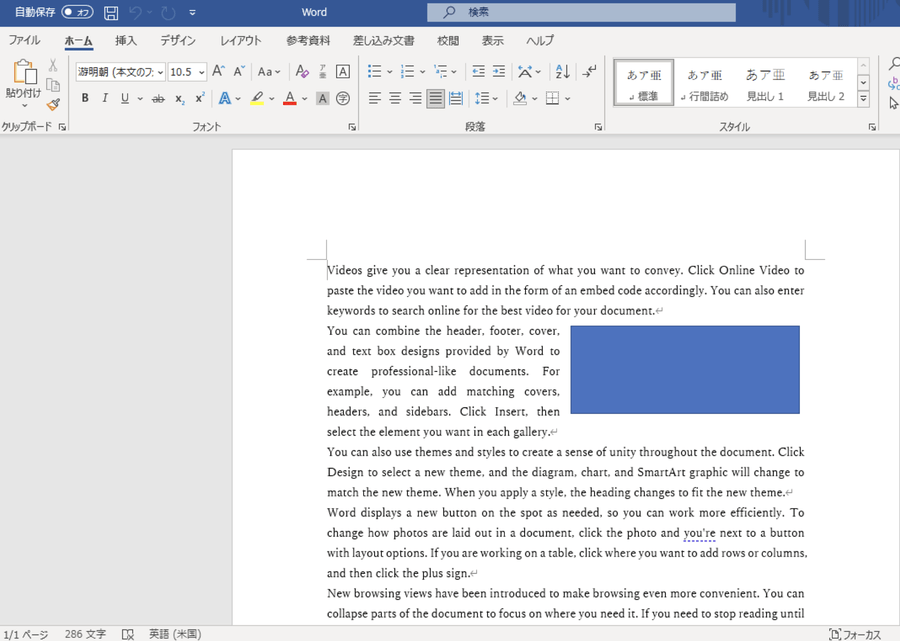Viewport: 900px width, 641px height.
Task: Switch to the 参考資料 tab
Action: pyautogui.click(x=308, y=40)
